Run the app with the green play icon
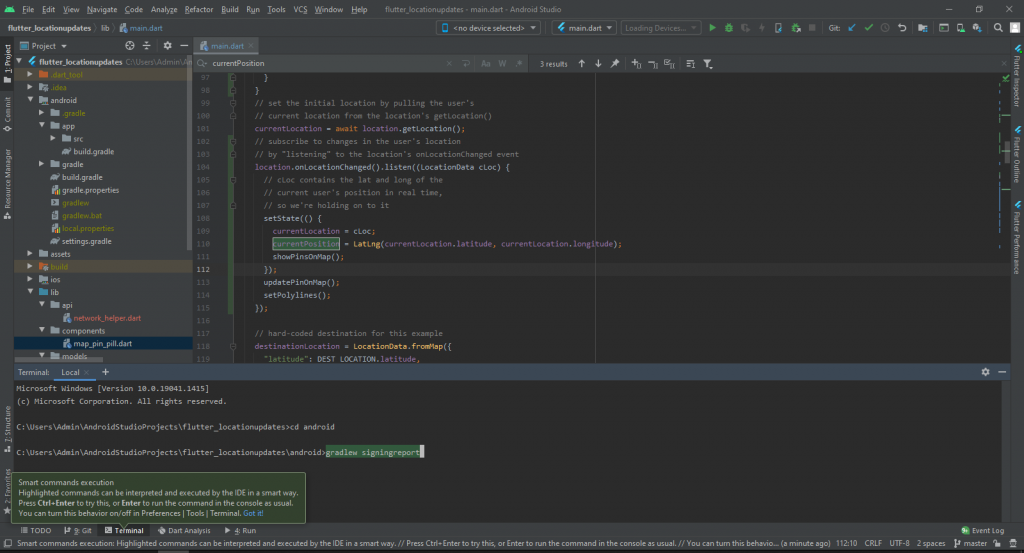The height and width of the screenshot is (553, 1024). [x=712, y=28]
